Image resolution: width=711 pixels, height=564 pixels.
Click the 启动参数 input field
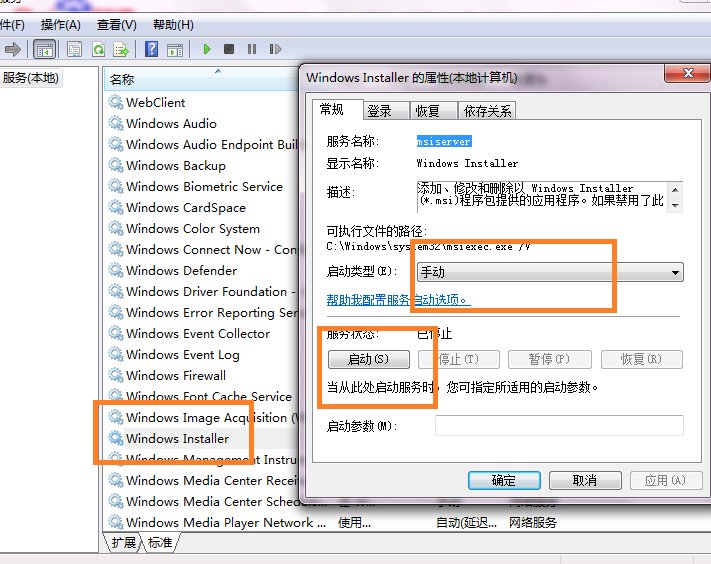(559, 426)
